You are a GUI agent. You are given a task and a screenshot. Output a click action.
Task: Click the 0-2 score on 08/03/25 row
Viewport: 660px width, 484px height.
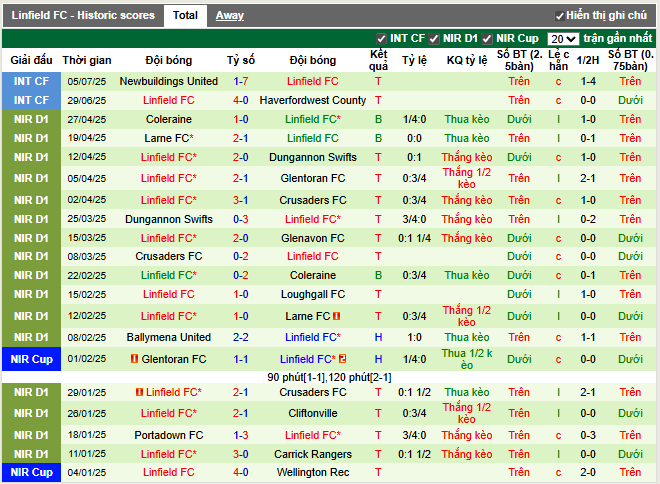pos(241,256)
